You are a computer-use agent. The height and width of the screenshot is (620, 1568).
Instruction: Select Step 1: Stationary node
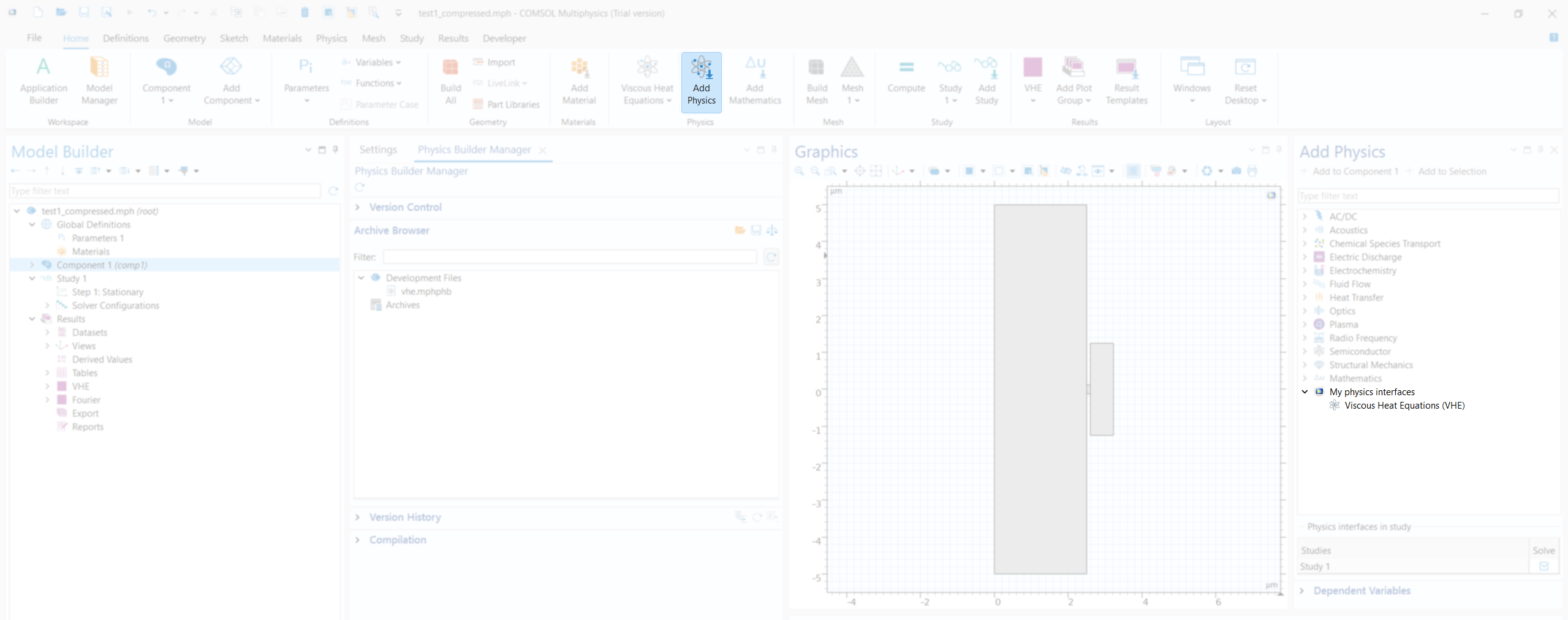coord(108,292)
